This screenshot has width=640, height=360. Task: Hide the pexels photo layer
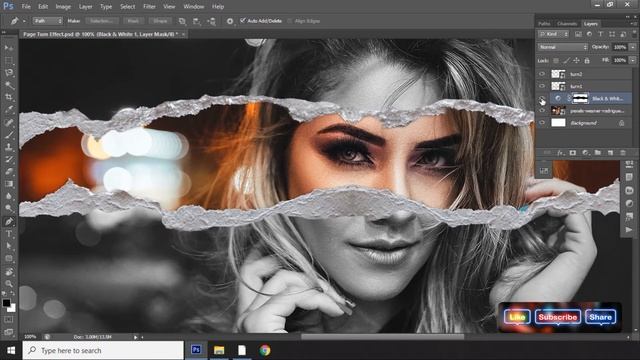542,111
